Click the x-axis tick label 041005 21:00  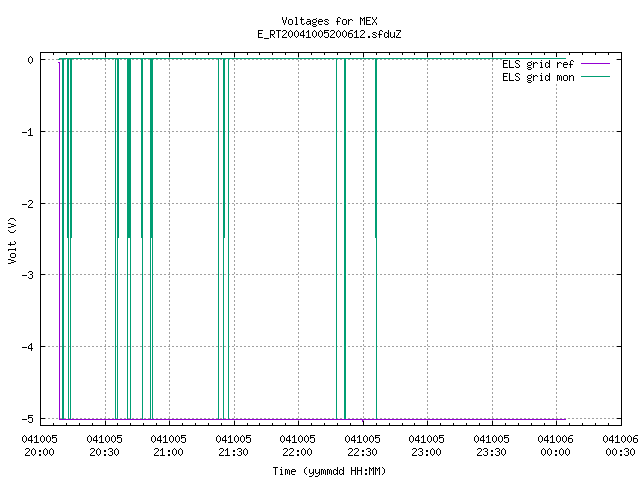(x=169, y=446)
